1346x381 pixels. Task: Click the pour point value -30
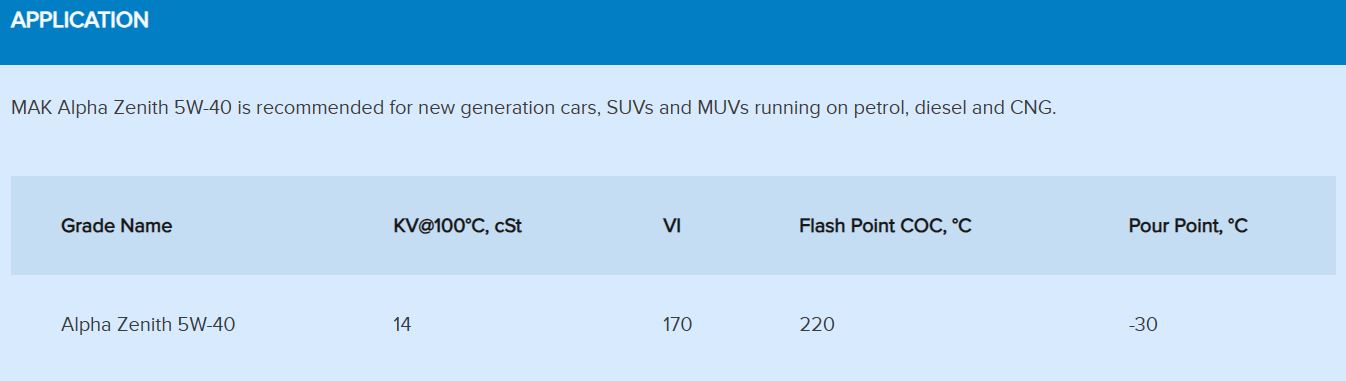click(x=1143, y=324)
